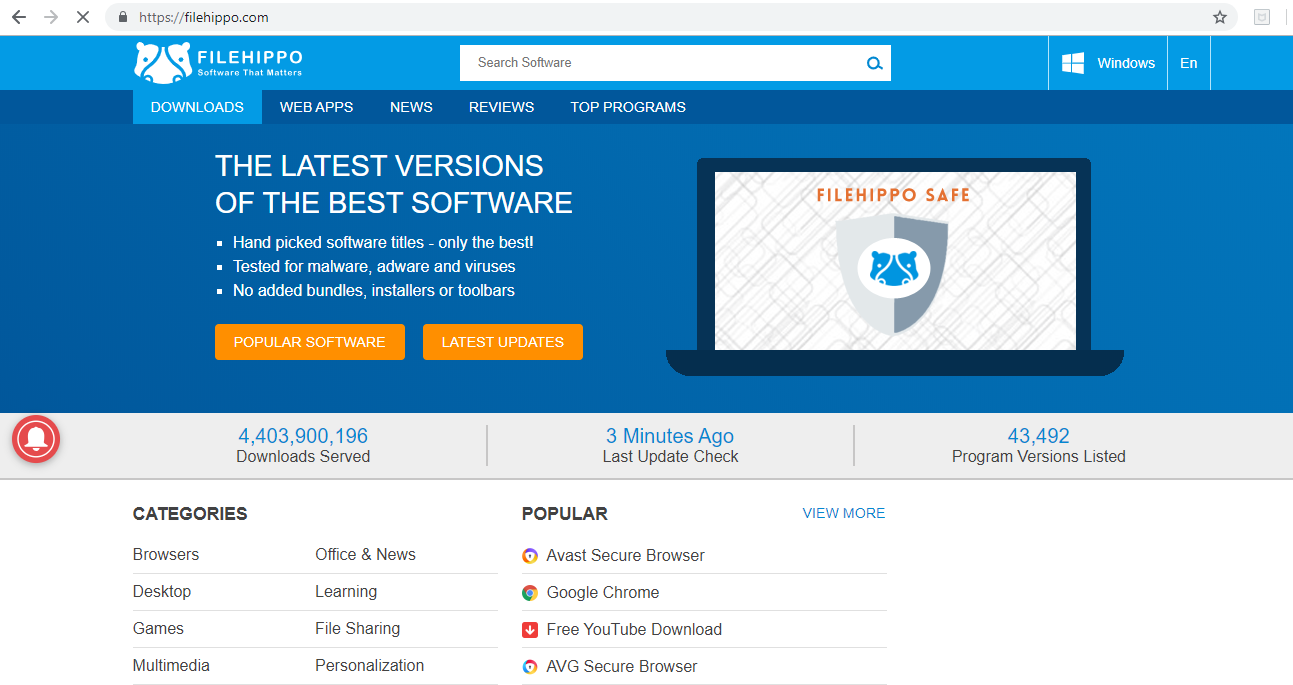
Task: Click the Free YouTube Download icon
Action: (x=530, y=630)
